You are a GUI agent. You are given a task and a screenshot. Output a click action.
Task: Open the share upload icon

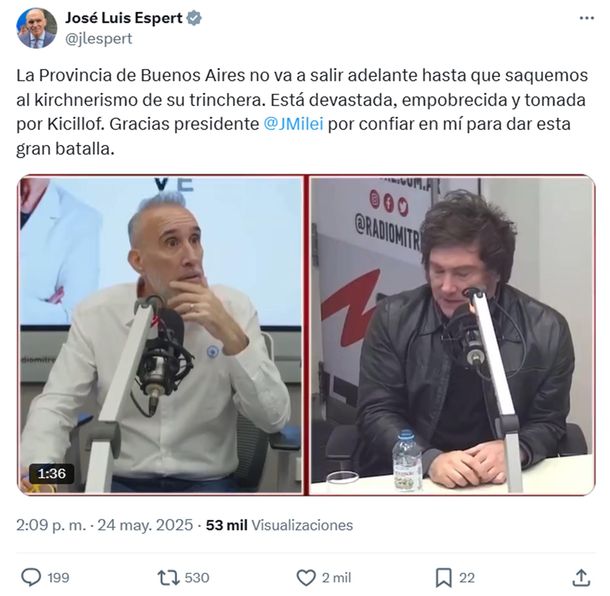581,578
